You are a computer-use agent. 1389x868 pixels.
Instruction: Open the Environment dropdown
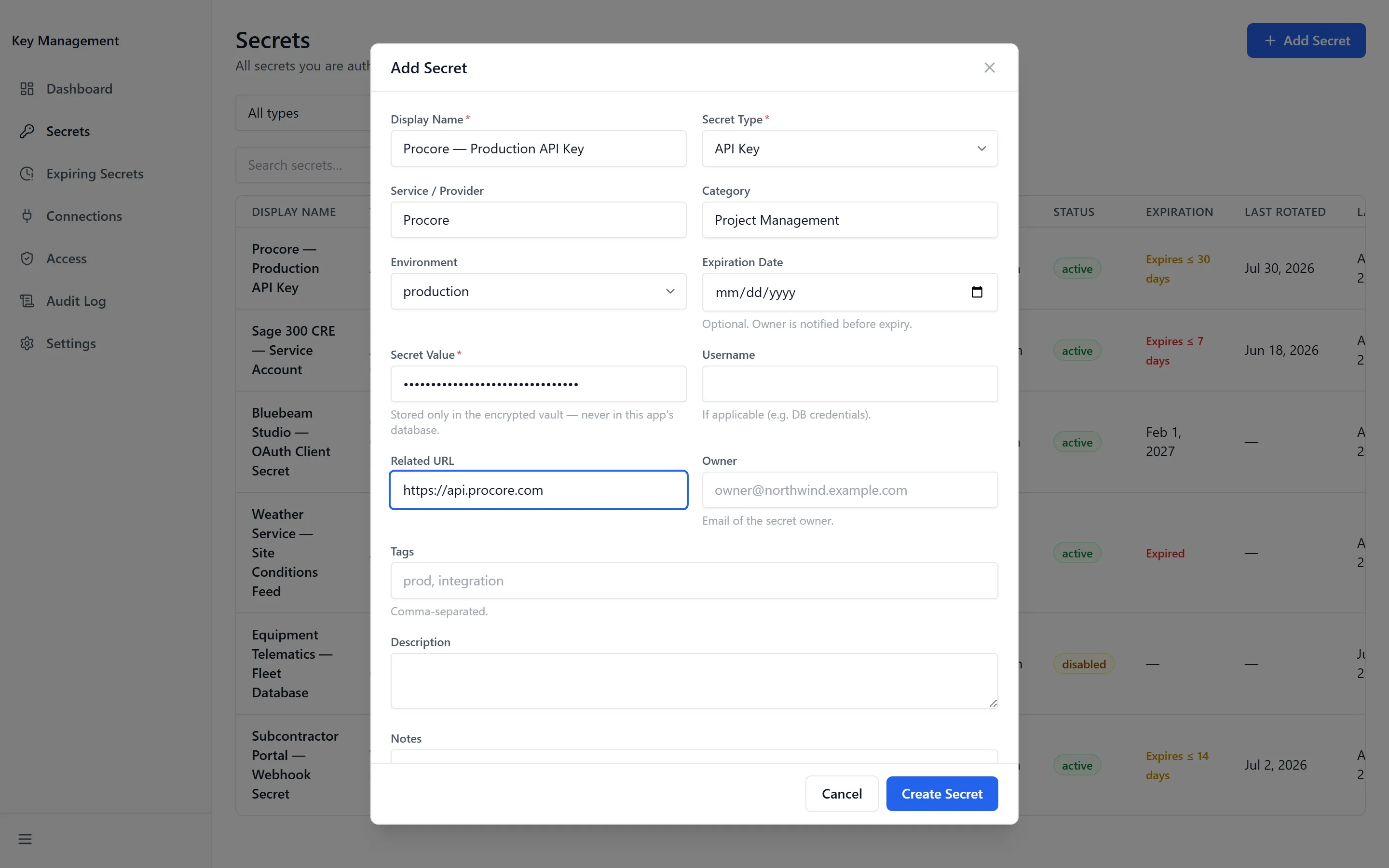click(x=538, y=291)
